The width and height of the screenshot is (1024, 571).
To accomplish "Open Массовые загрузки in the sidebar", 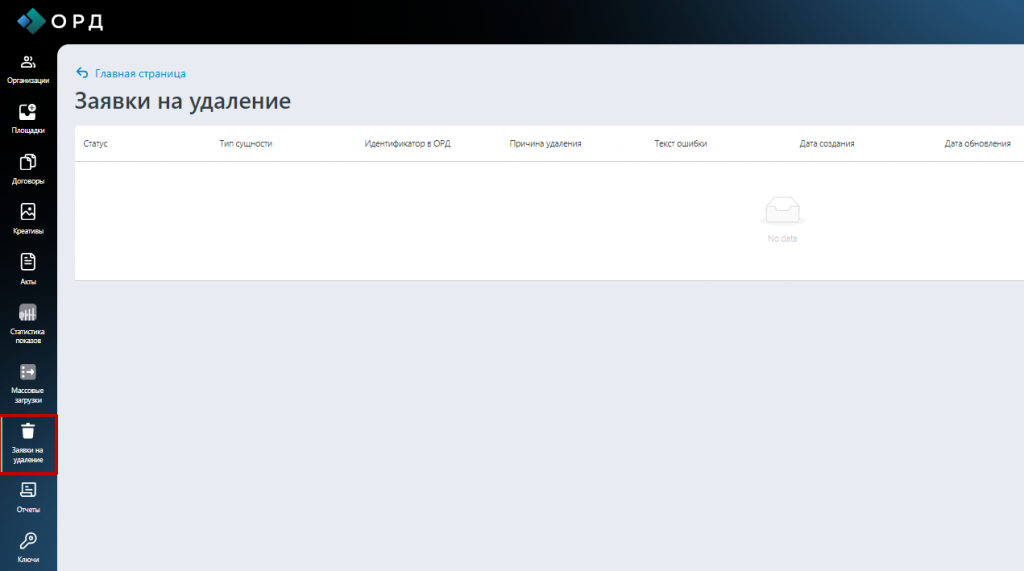I will 27,383.
